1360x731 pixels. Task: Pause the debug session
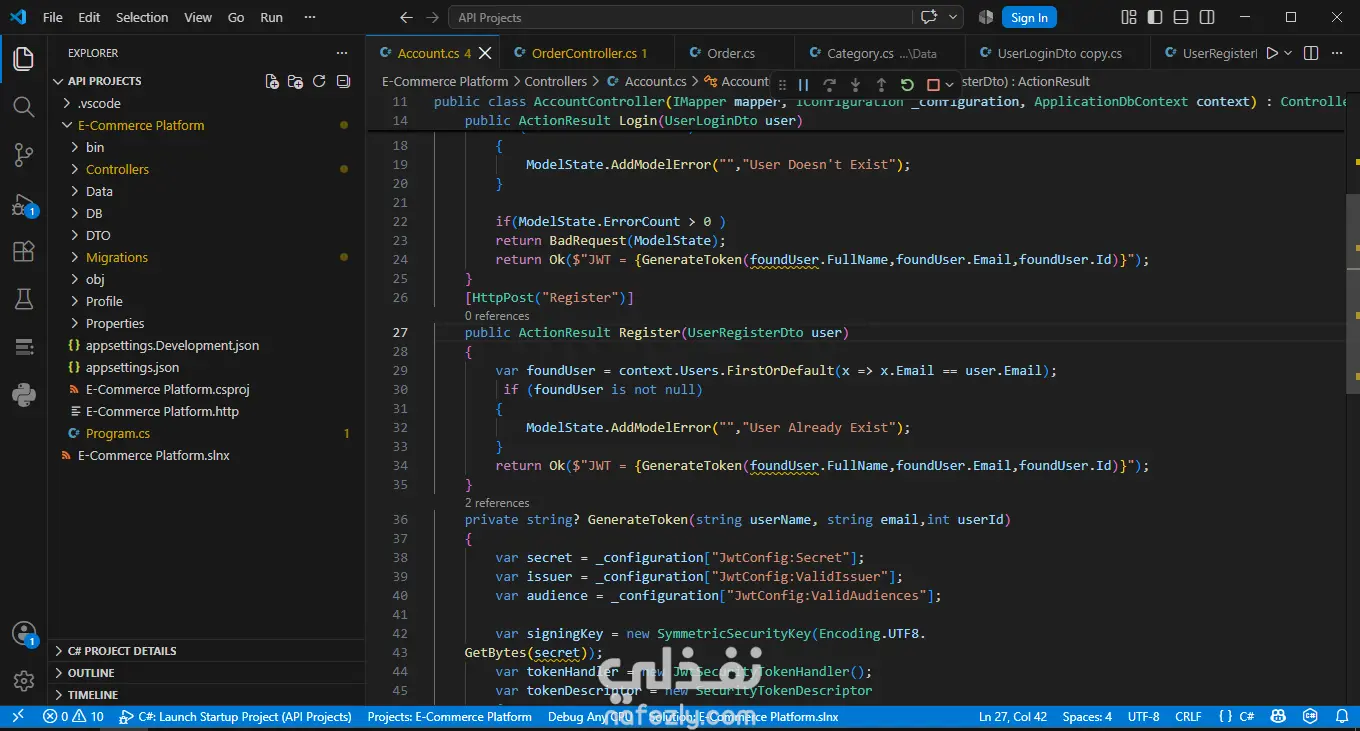[x=803, y=85]
